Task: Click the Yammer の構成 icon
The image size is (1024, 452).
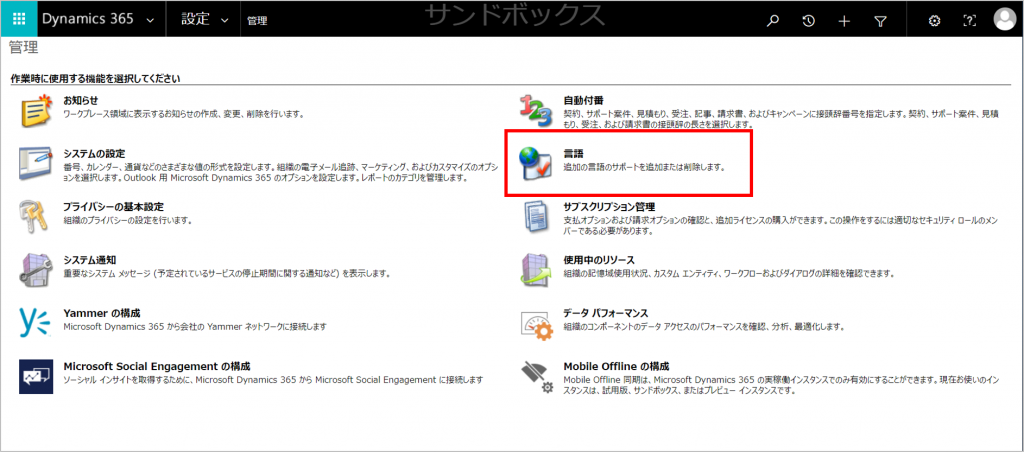Action: pos(36,321)
